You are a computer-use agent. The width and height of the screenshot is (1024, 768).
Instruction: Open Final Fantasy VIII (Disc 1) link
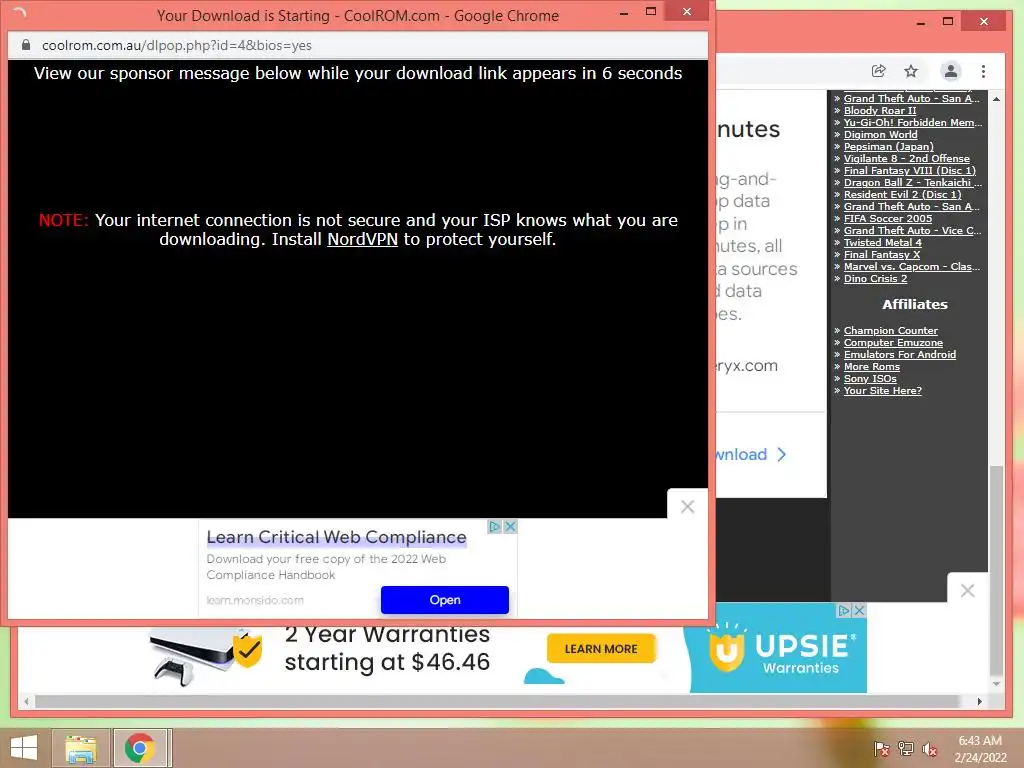click(910, 170)
